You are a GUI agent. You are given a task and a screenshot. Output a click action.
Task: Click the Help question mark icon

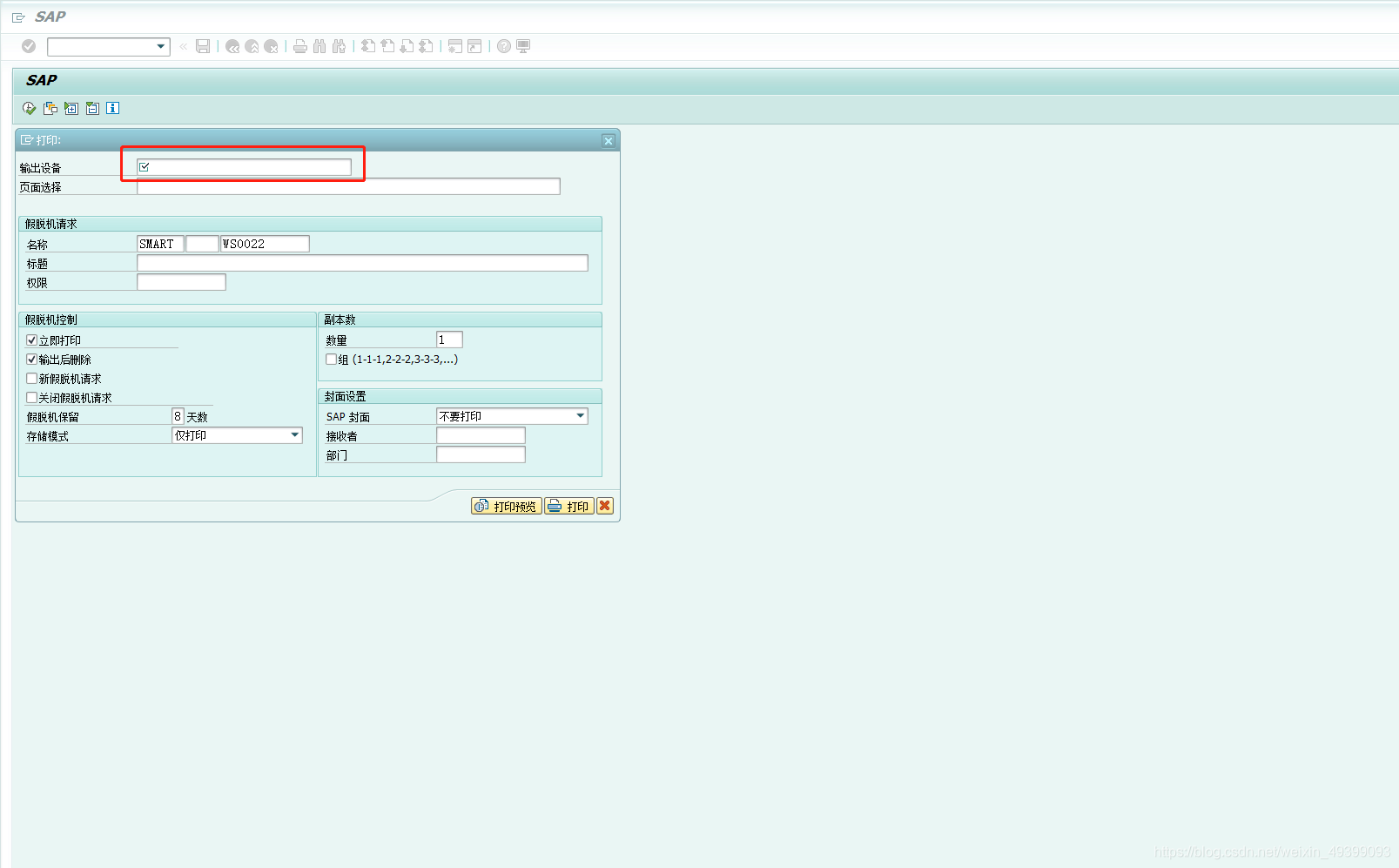point(504,46)
